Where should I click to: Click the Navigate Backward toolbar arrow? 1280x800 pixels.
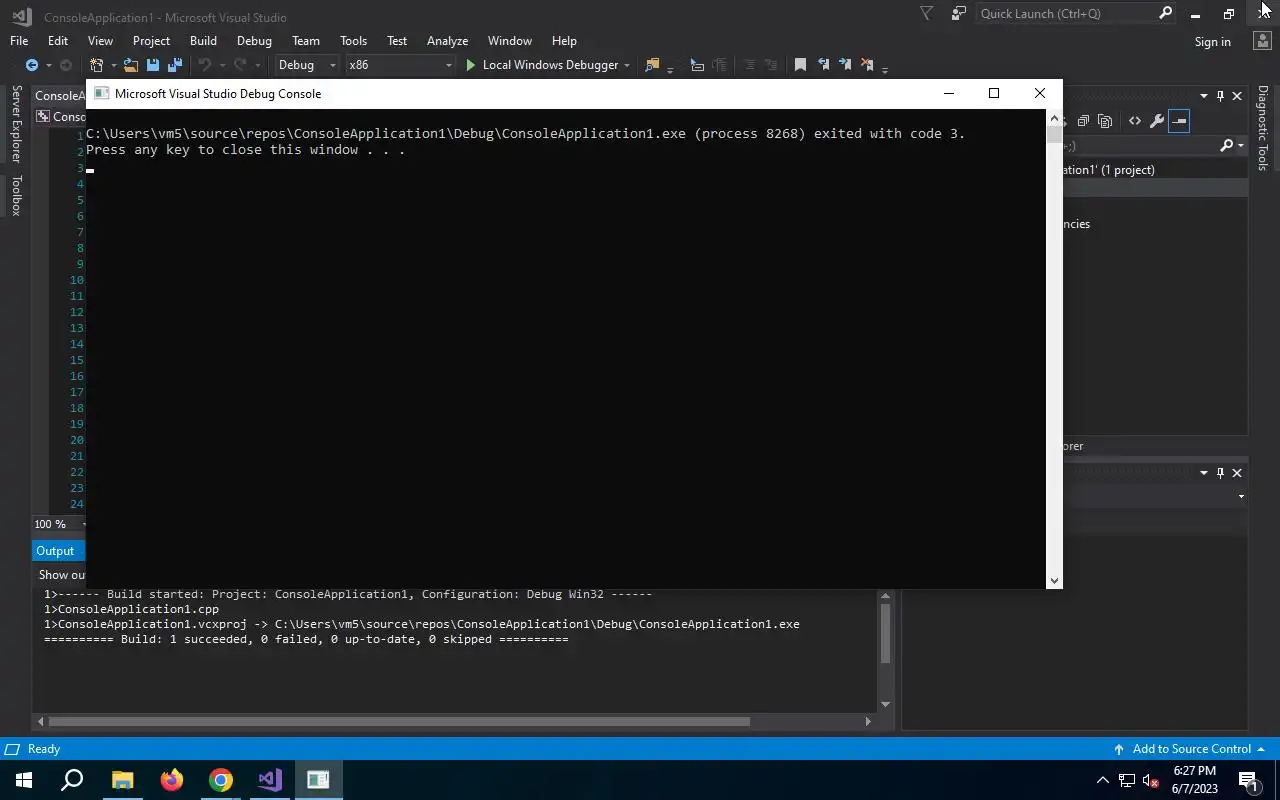coord(32,65)
